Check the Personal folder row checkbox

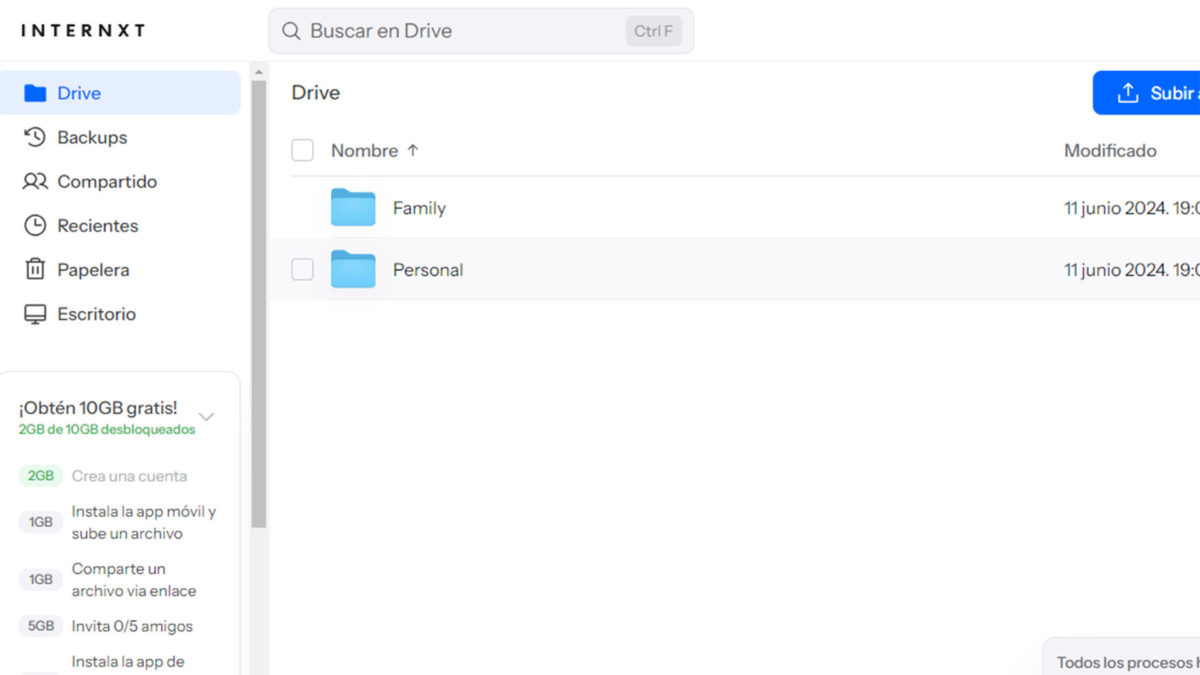point(302,270)
